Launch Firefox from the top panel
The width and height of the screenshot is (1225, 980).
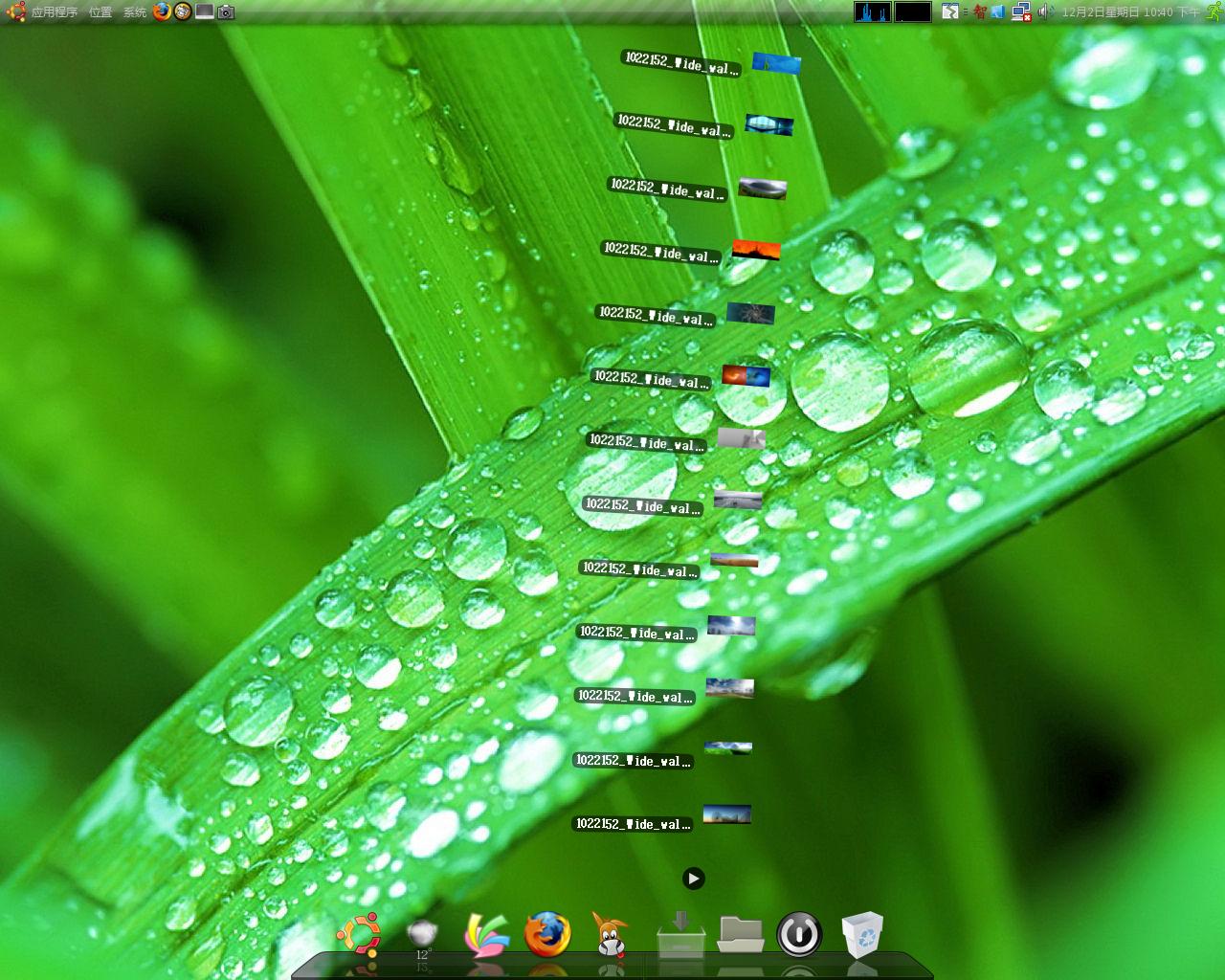[x=162, y=11]
